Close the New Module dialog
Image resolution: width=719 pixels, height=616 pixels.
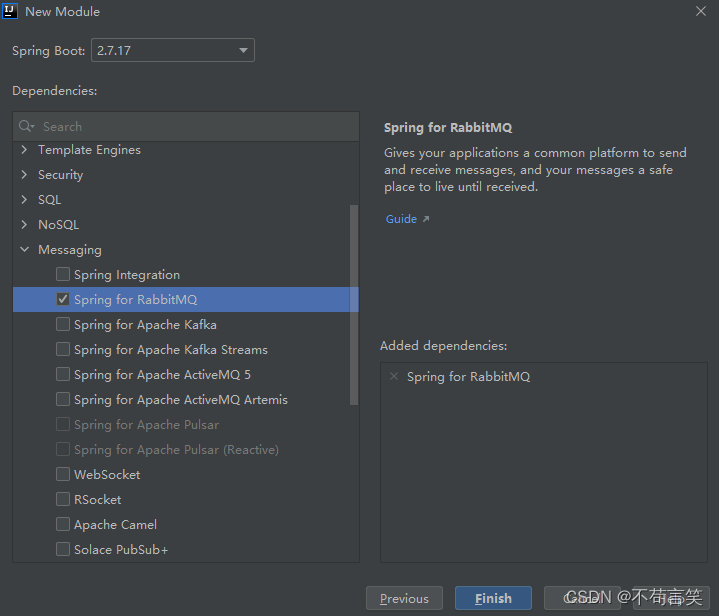coord(701,11)
